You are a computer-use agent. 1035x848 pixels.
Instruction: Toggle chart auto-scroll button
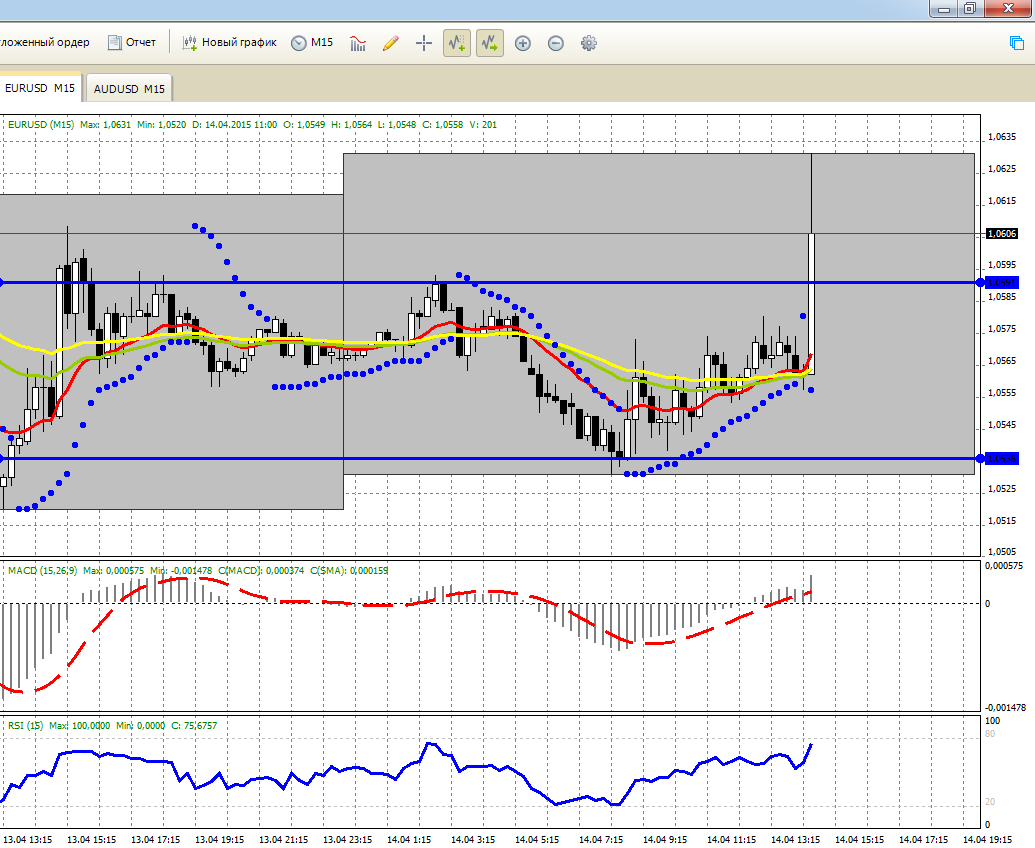coord(490,44)
